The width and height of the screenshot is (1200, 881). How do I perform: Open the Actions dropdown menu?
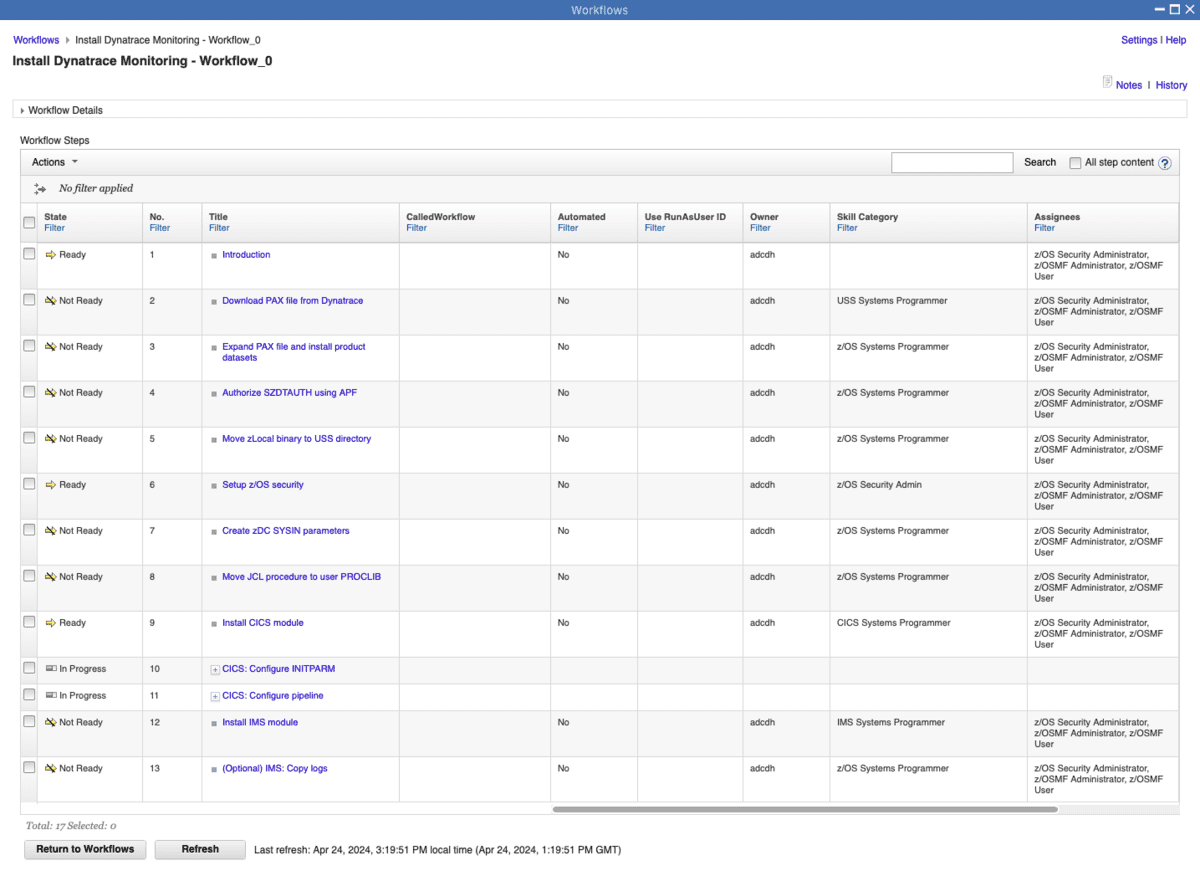[x=54, y=161]
